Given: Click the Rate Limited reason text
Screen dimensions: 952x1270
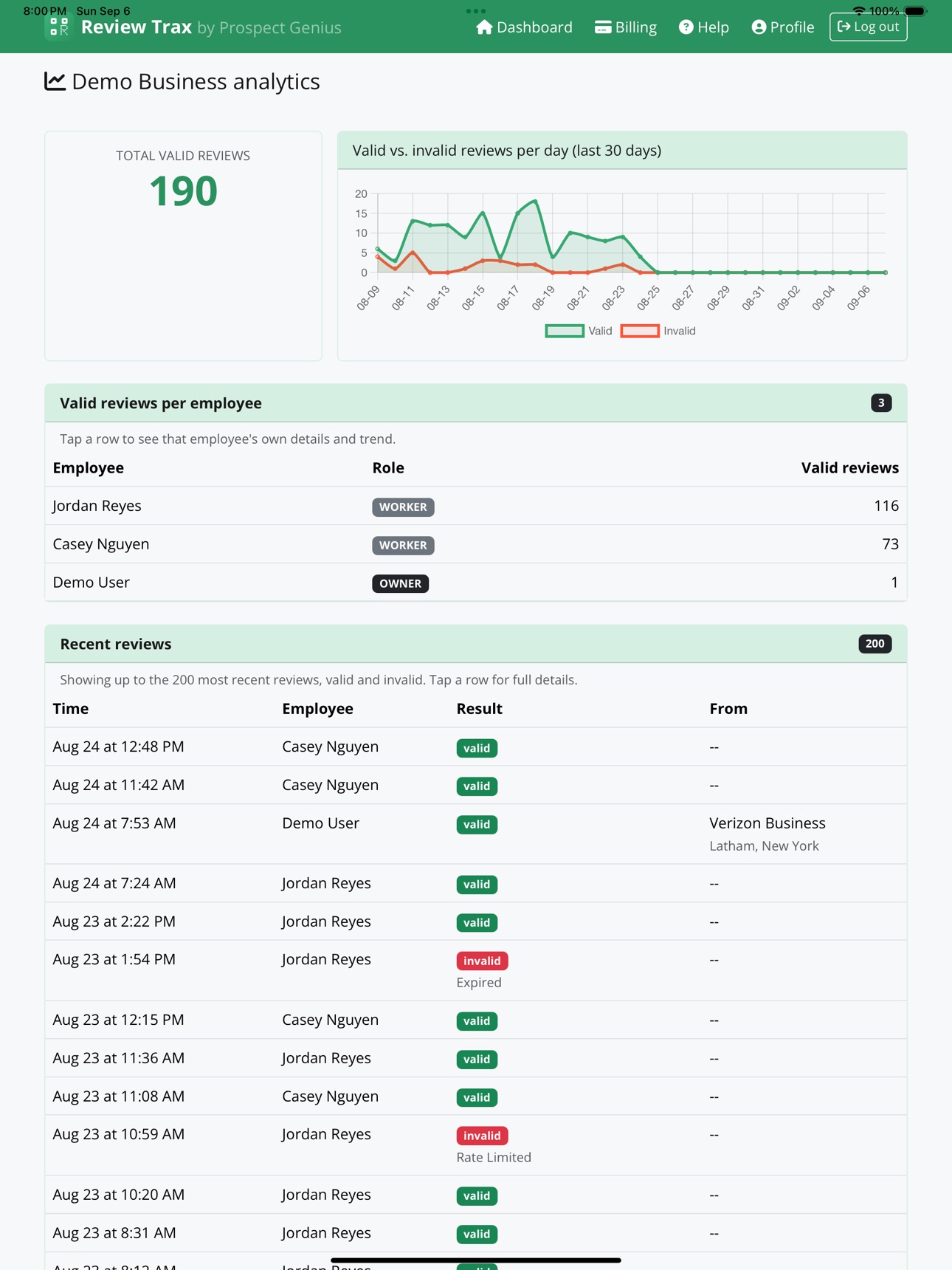Looking at the screenshot, I should 494,1158.
